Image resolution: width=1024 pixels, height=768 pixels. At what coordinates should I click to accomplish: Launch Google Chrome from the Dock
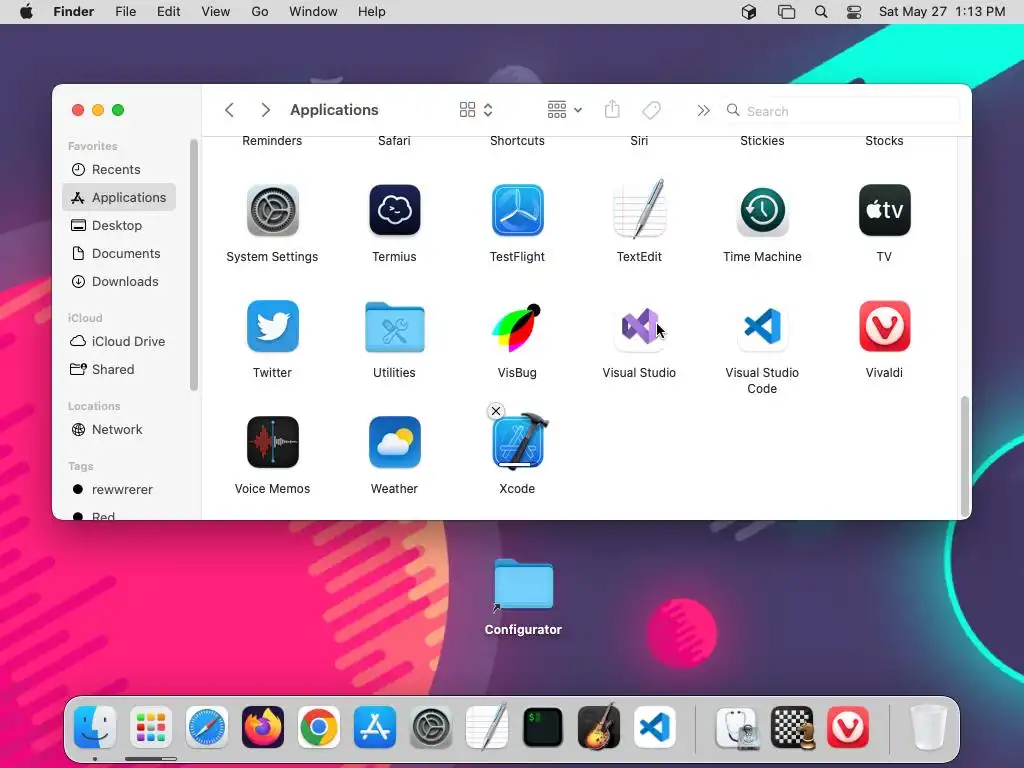click(319, 727)
